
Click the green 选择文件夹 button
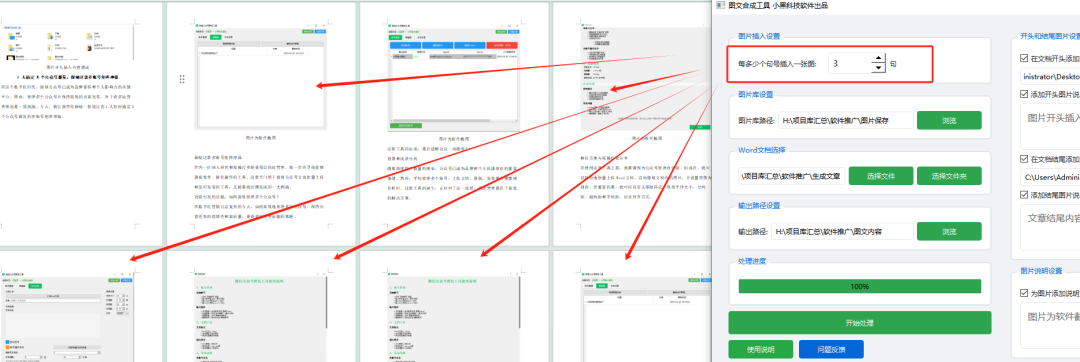point(949,175)
